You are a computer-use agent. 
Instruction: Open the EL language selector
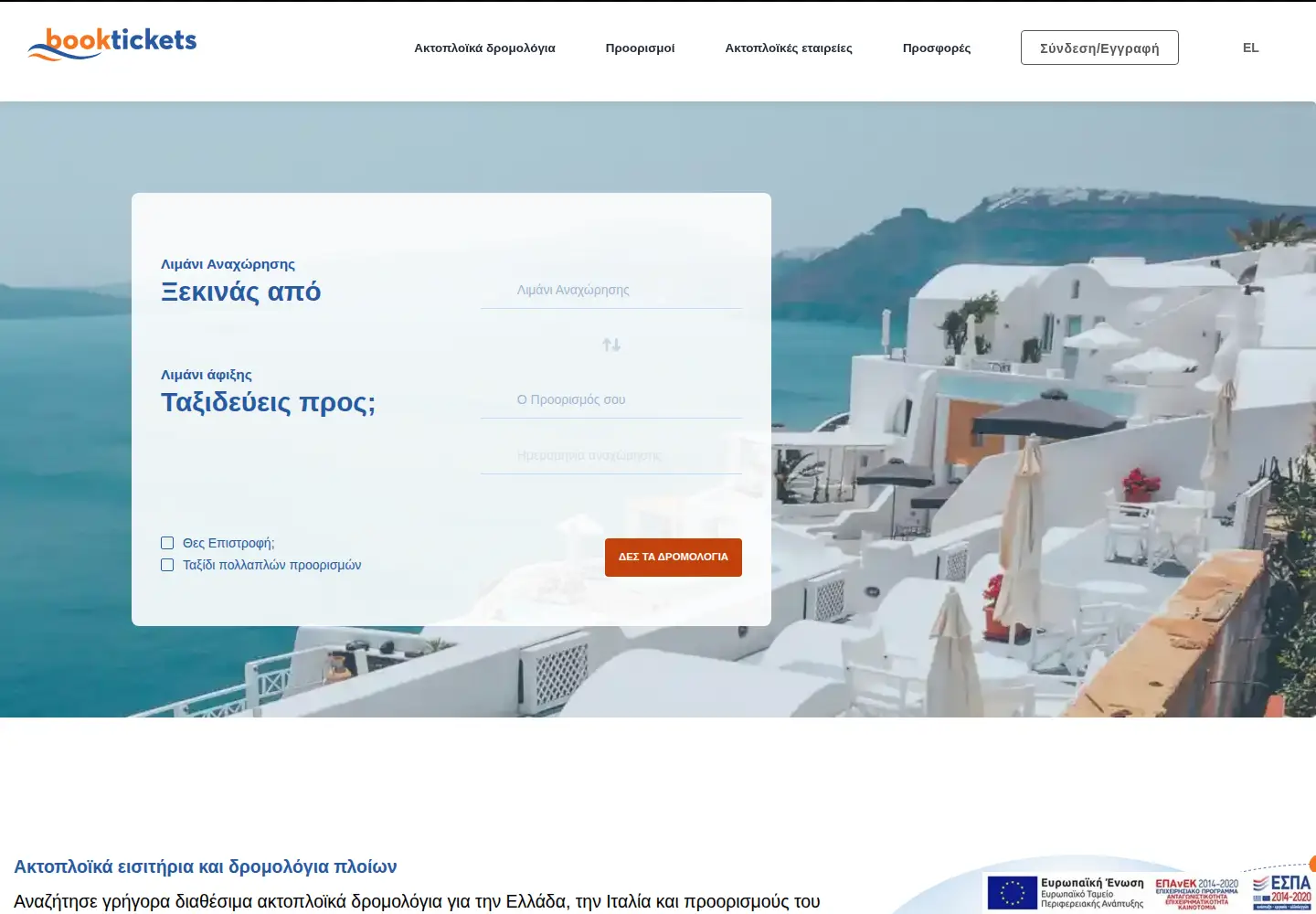pos(1251,48)
